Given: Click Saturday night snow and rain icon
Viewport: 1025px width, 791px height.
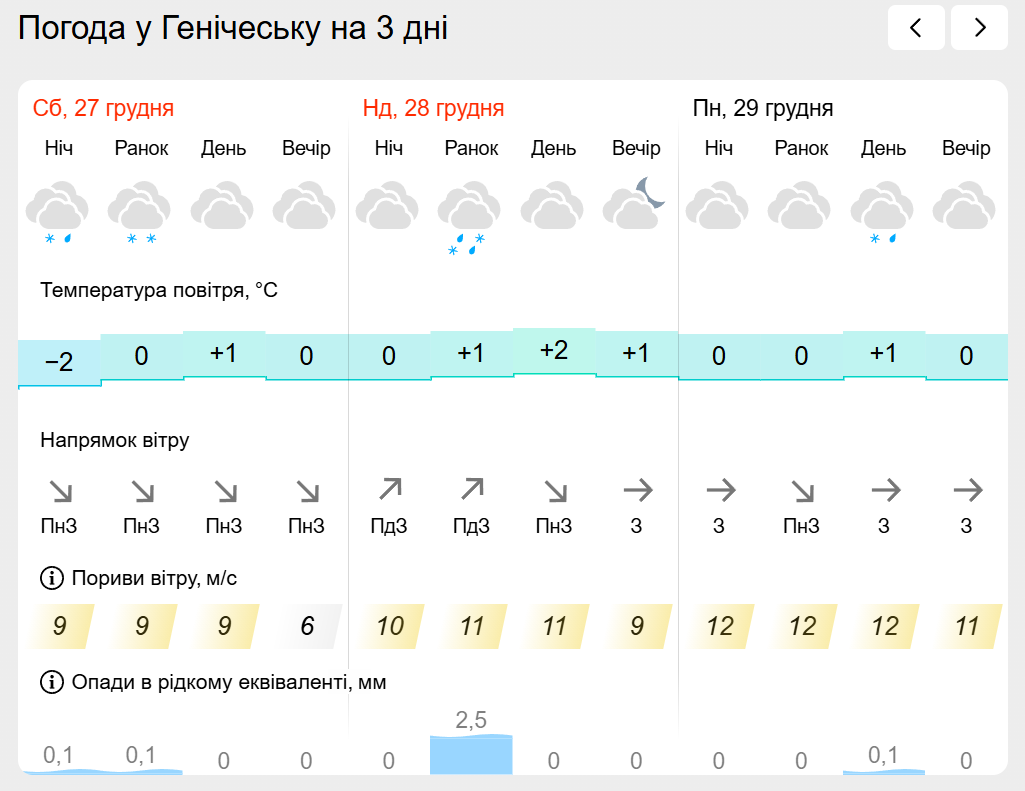Looking at the screenshot, I should (58, 212).
